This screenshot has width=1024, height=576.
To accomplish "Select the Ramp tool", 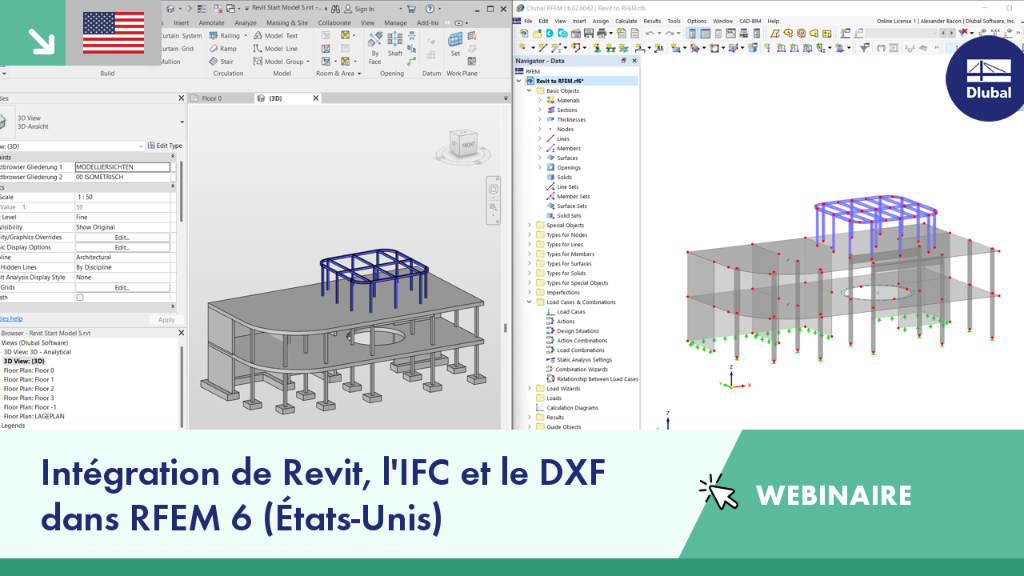I will pos(223,48).
